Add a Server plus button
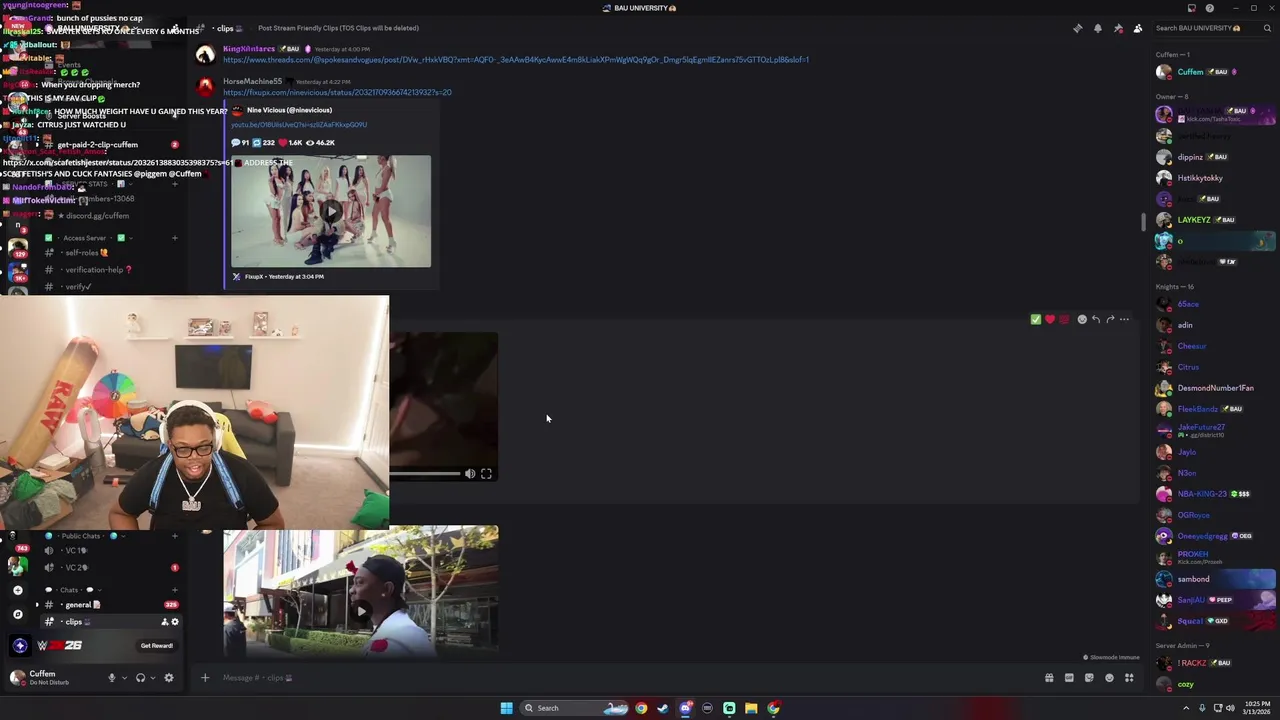The image size is (1280, 720). pos(17,591)
